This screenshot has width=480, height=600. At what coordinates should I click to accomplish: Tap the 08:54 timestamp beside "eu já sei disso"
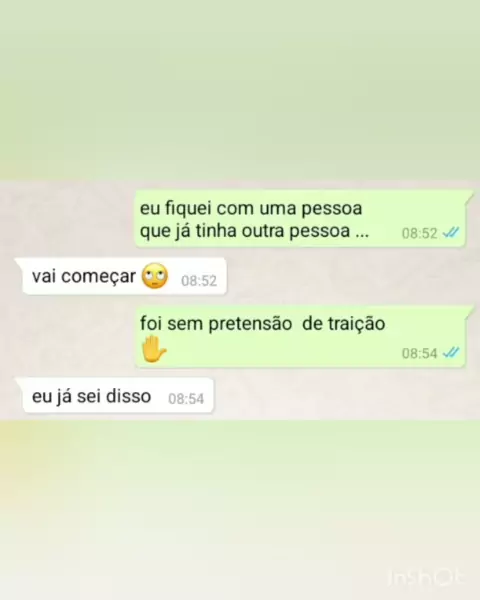[x=186, y=399]
